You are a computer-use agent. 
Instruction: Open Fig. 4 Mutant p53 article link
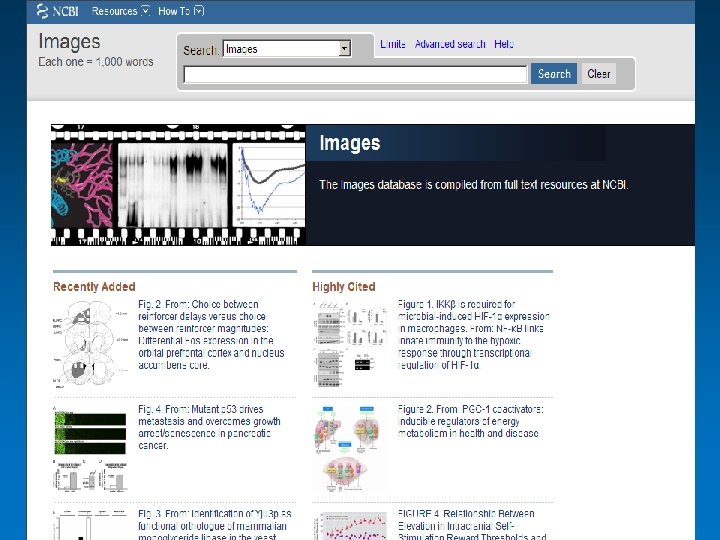coord(209,427)
